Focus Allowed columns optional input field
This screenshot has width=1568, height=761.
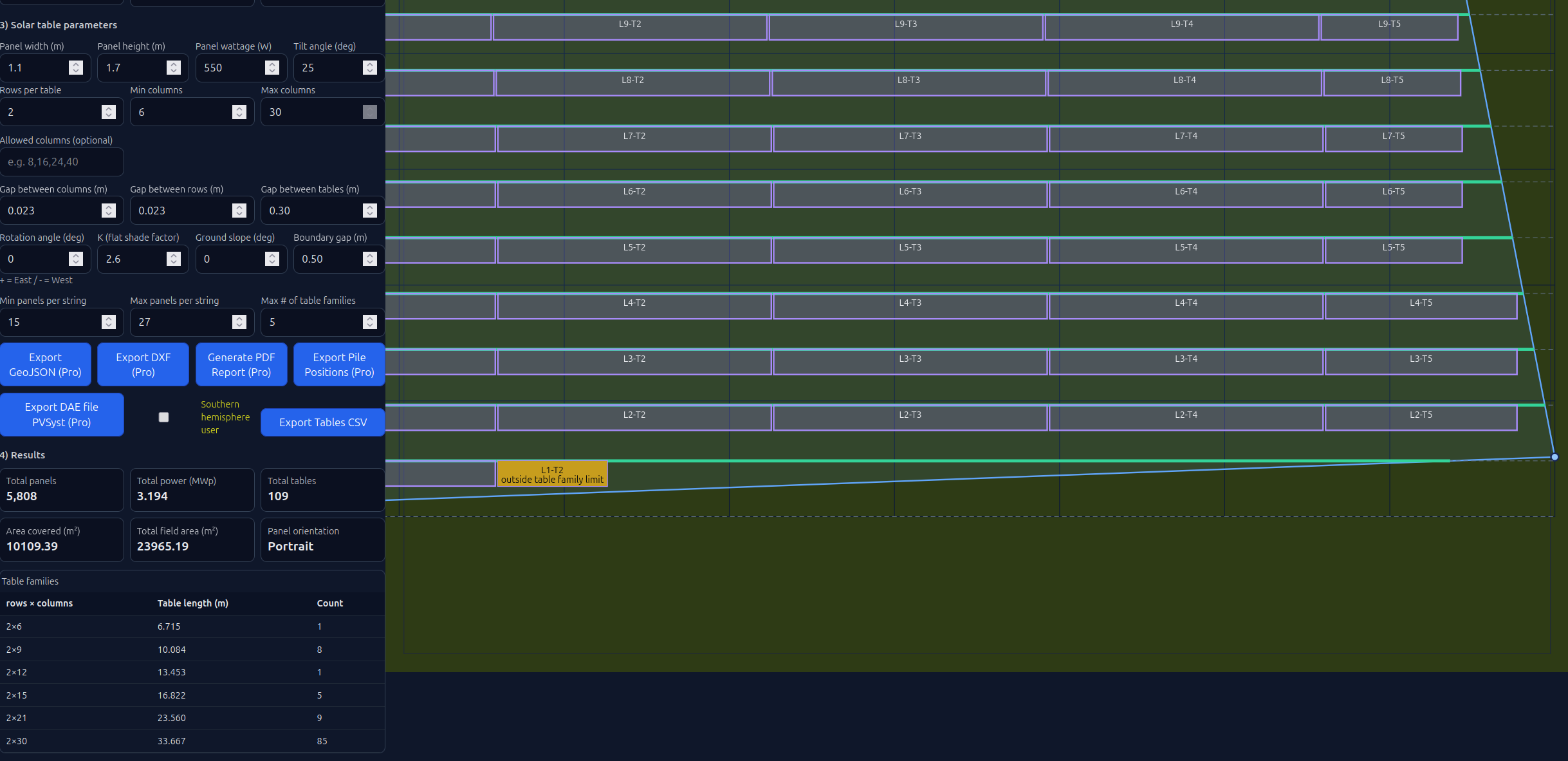coord(62,162)
